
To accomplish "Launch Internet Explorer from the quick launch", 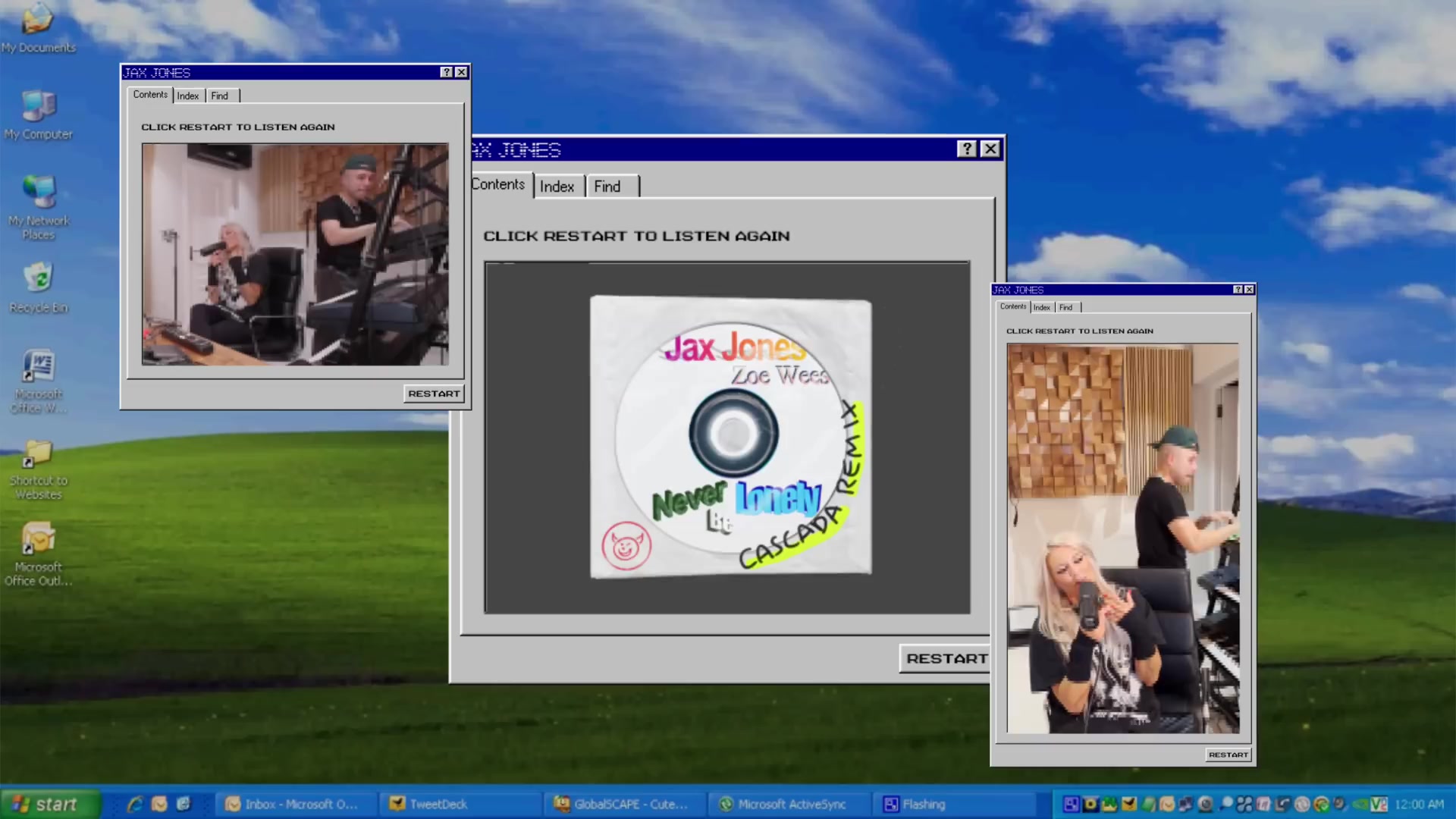I will click(135, 804).
